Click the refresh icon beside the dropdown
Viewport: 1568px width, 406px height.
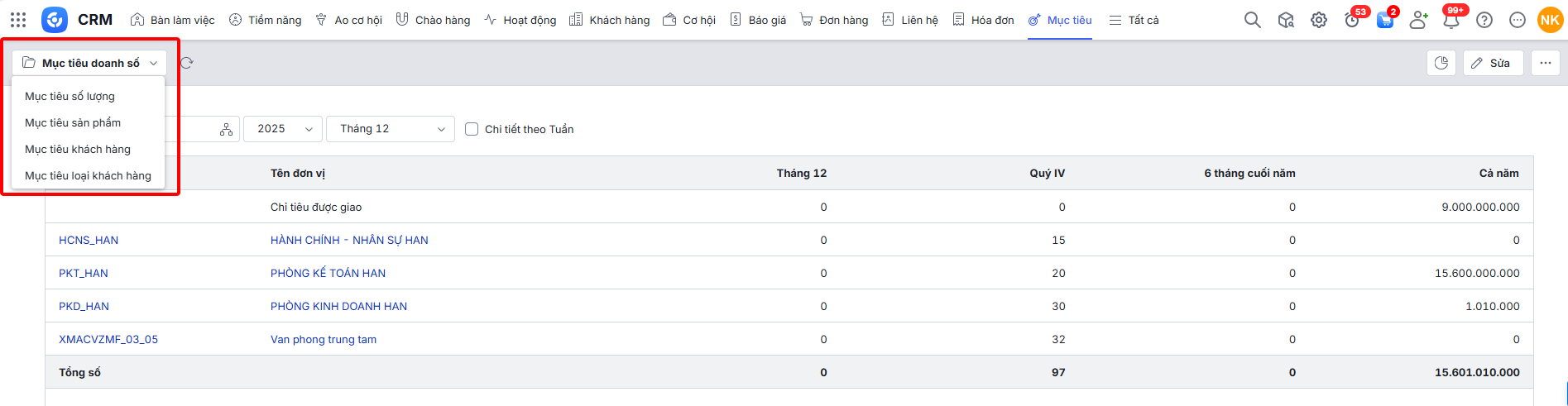187,63
